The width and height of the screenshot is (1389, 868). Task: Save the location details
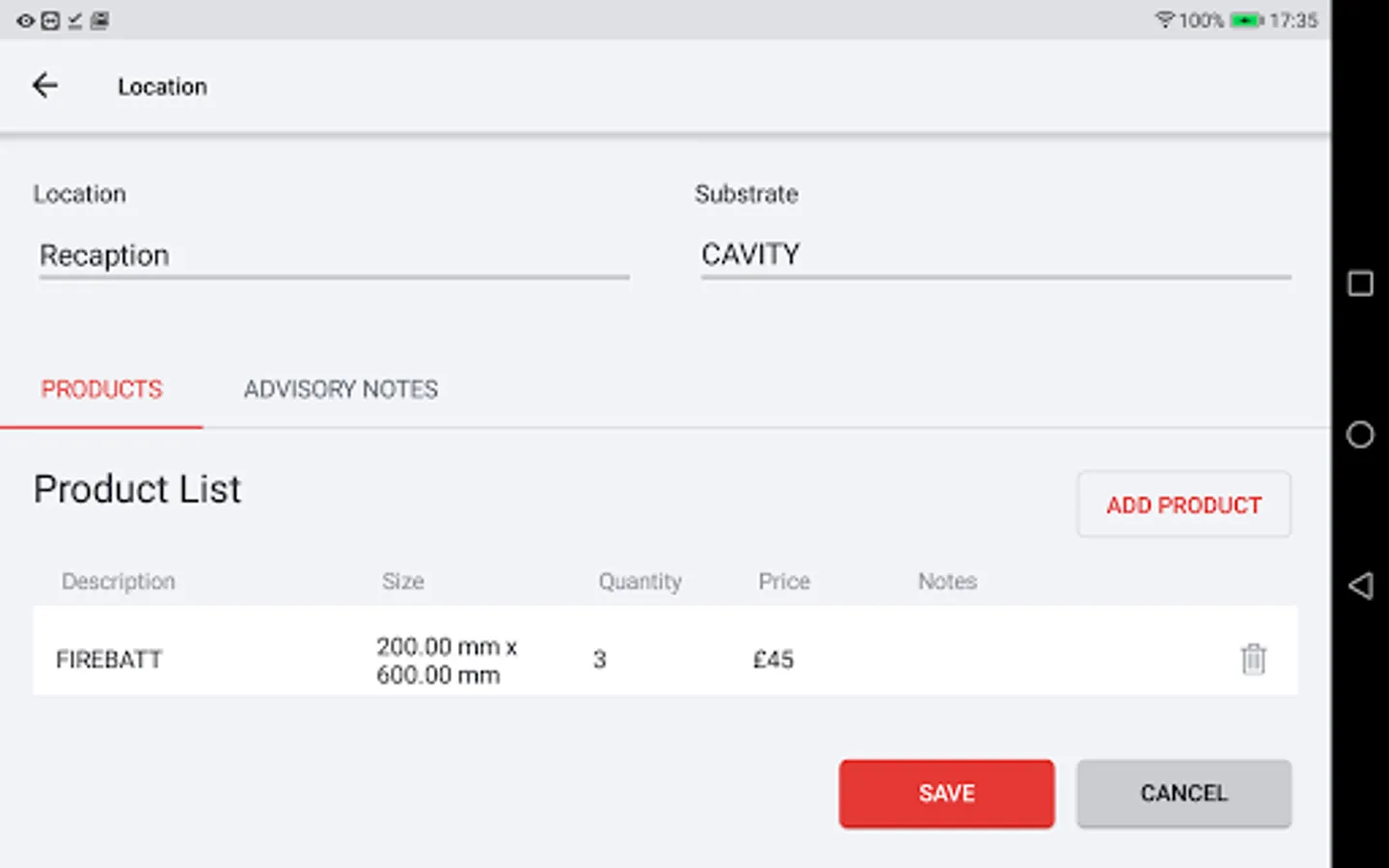(946, 793)
